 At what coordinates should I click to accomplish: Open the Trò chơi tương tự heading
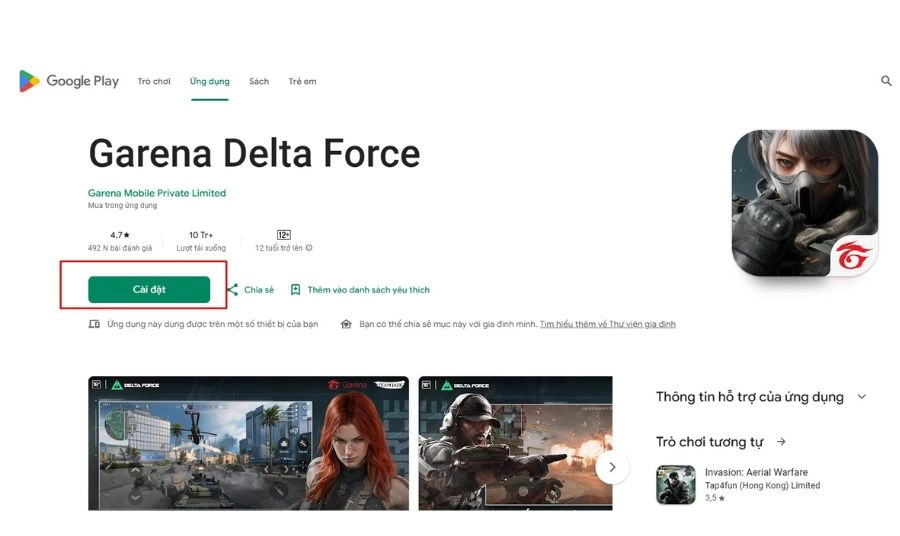coord(709,442)
